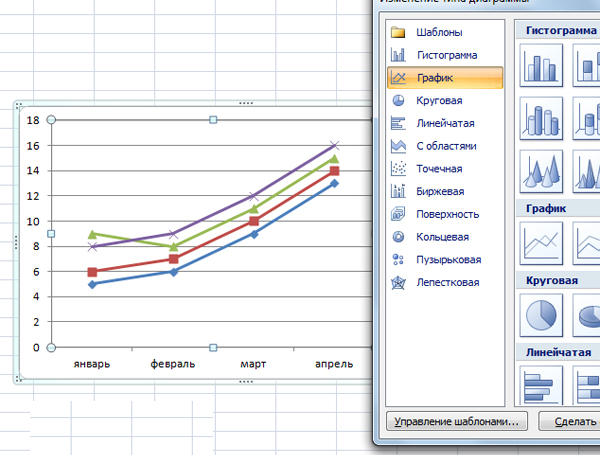This screenshot has height=455, width=600.
Task: Select first clustered column thumbnail under Гистограмма
Action: 541,68
